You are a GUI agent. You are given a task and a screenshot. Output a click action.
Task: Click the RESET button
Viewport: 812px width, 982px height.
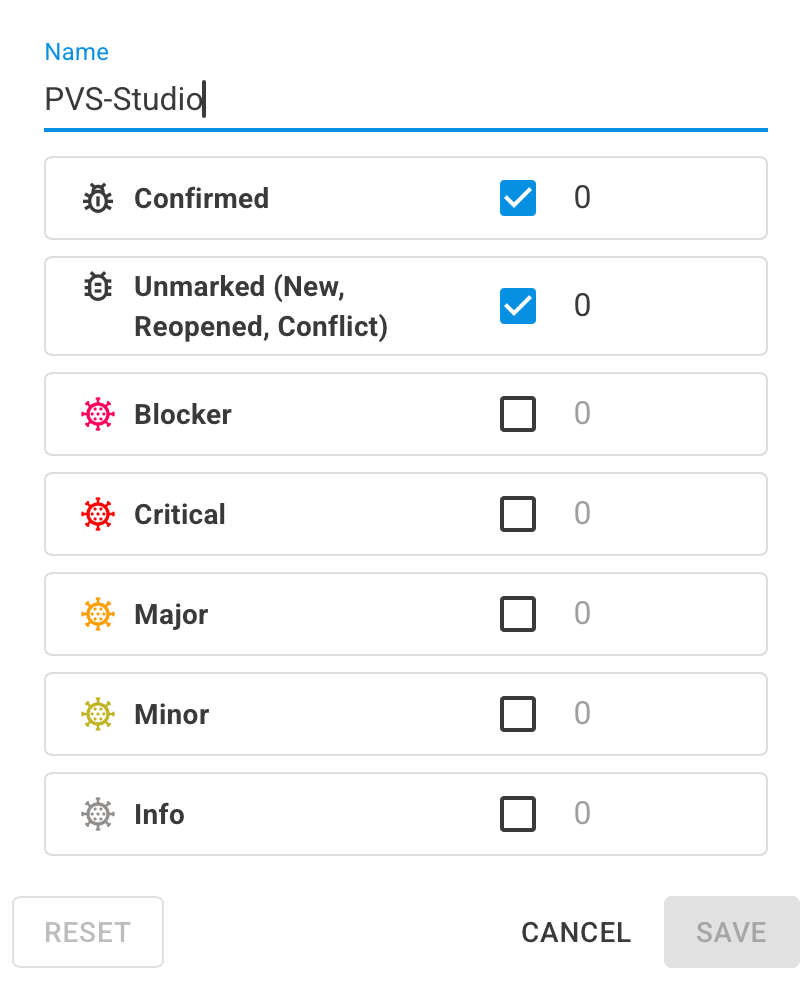pos(88,932)
